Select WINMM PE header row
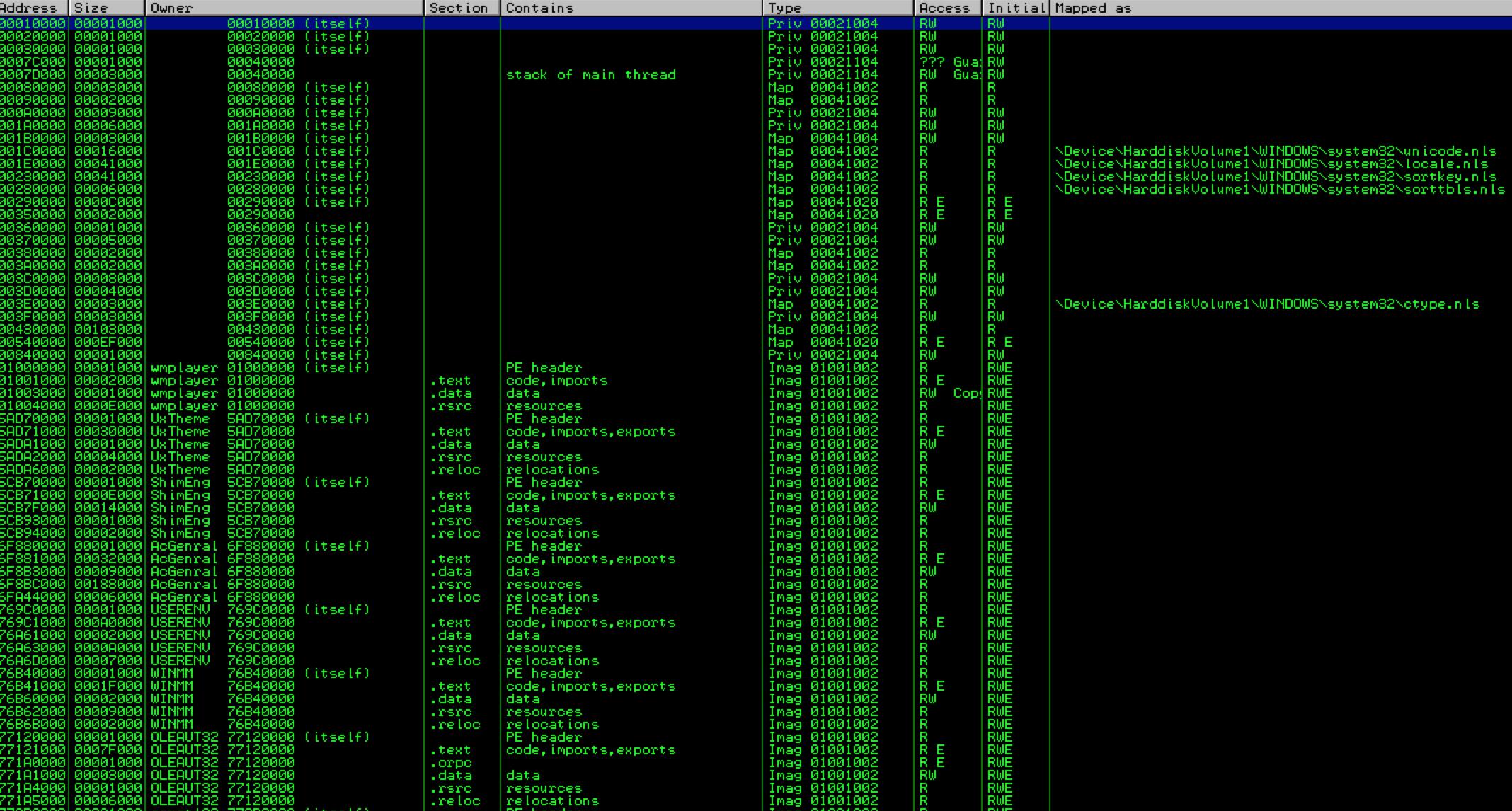This screenshot has height=811, width=1512. pos(544,674)
